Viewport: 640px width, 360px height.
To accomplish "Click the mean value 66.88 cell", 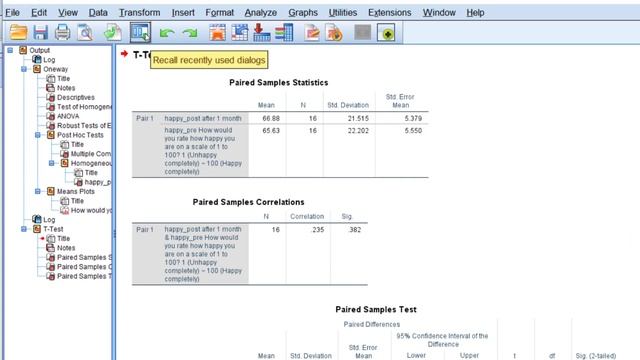I will 271,118.
